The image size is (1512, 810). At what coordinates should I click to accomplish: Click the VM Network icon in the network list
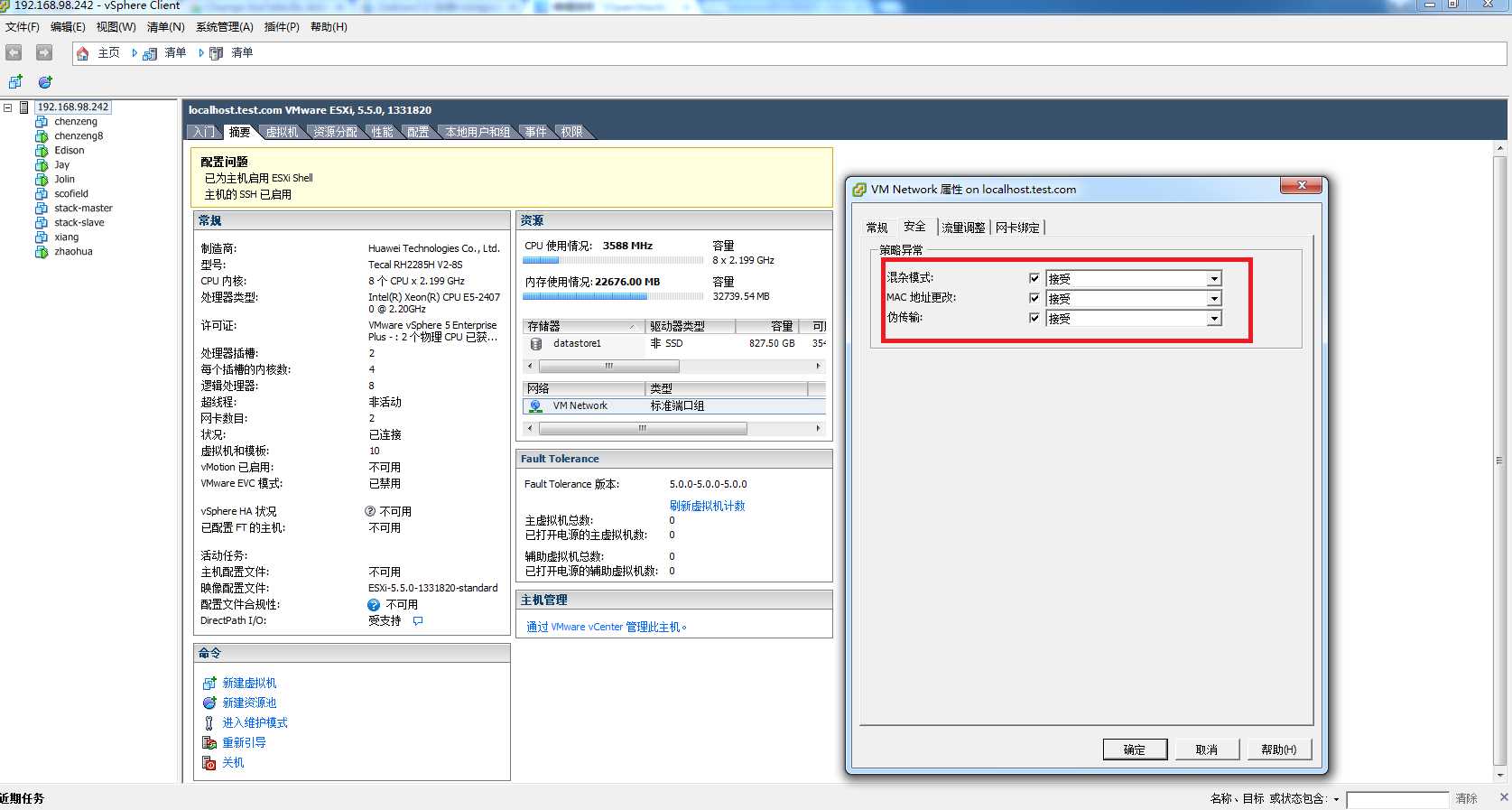[x=535, y=406]
